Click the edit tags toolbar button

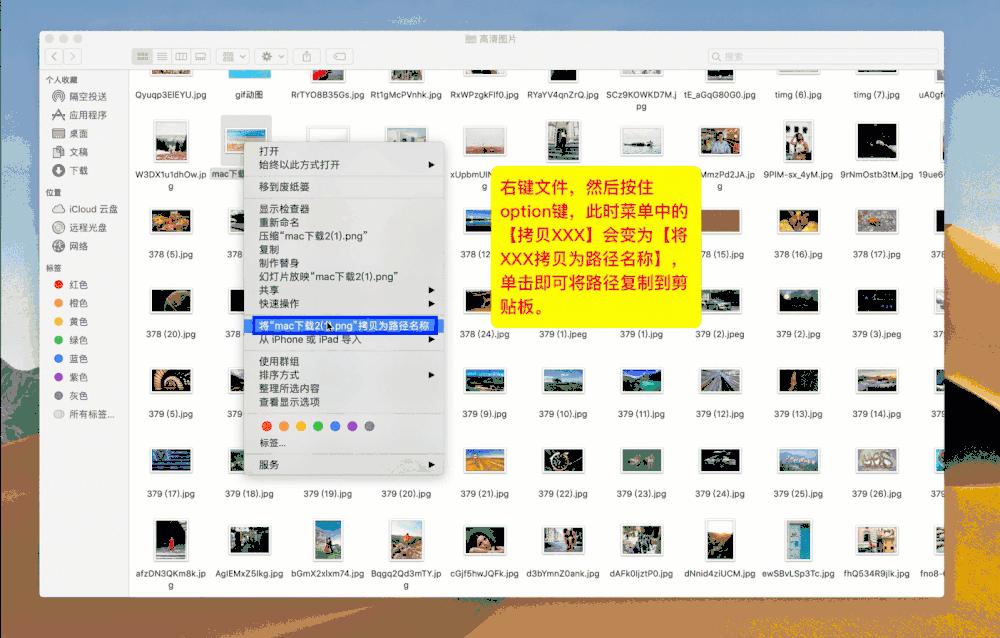(340, 56)
